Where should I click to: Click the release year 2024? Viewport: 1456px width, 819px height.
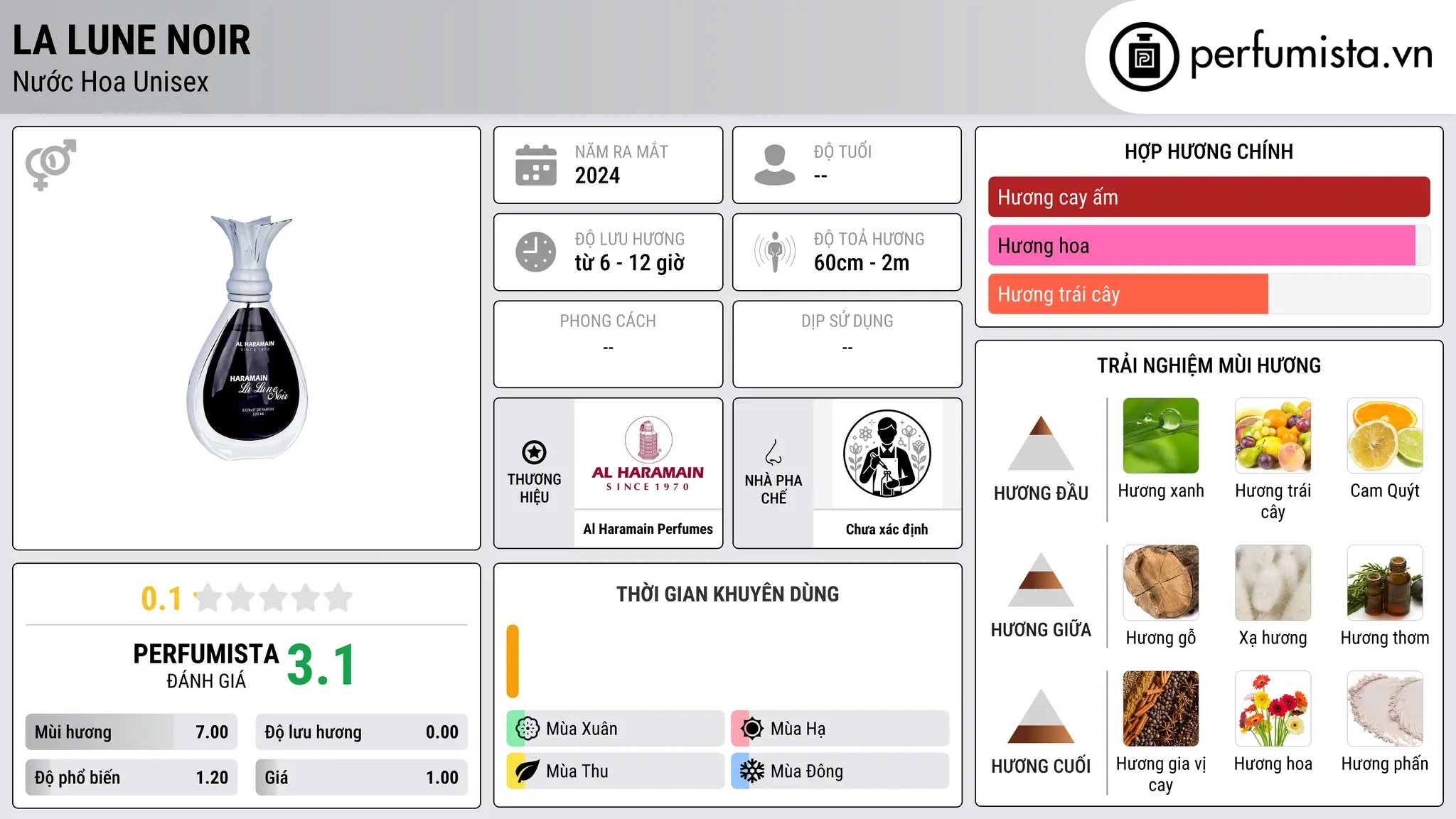click(597, 176)
